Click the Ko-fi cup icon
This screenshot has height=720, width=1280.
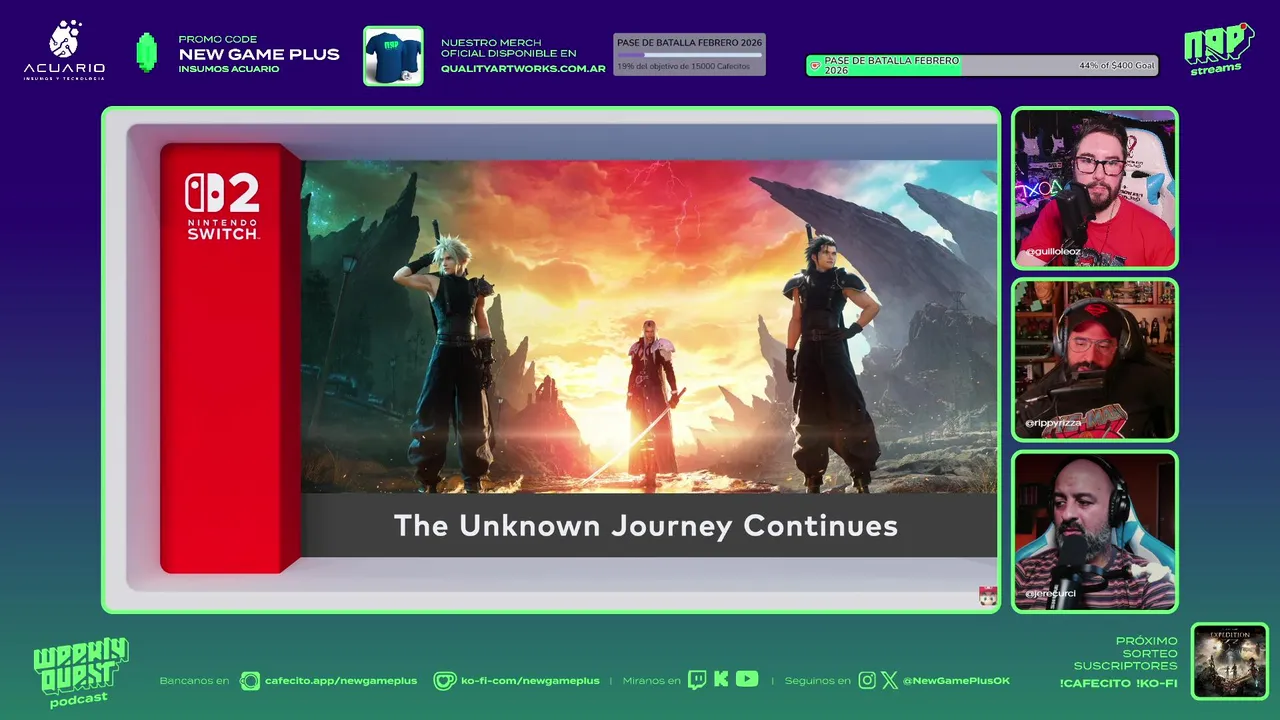coord(444,681)
